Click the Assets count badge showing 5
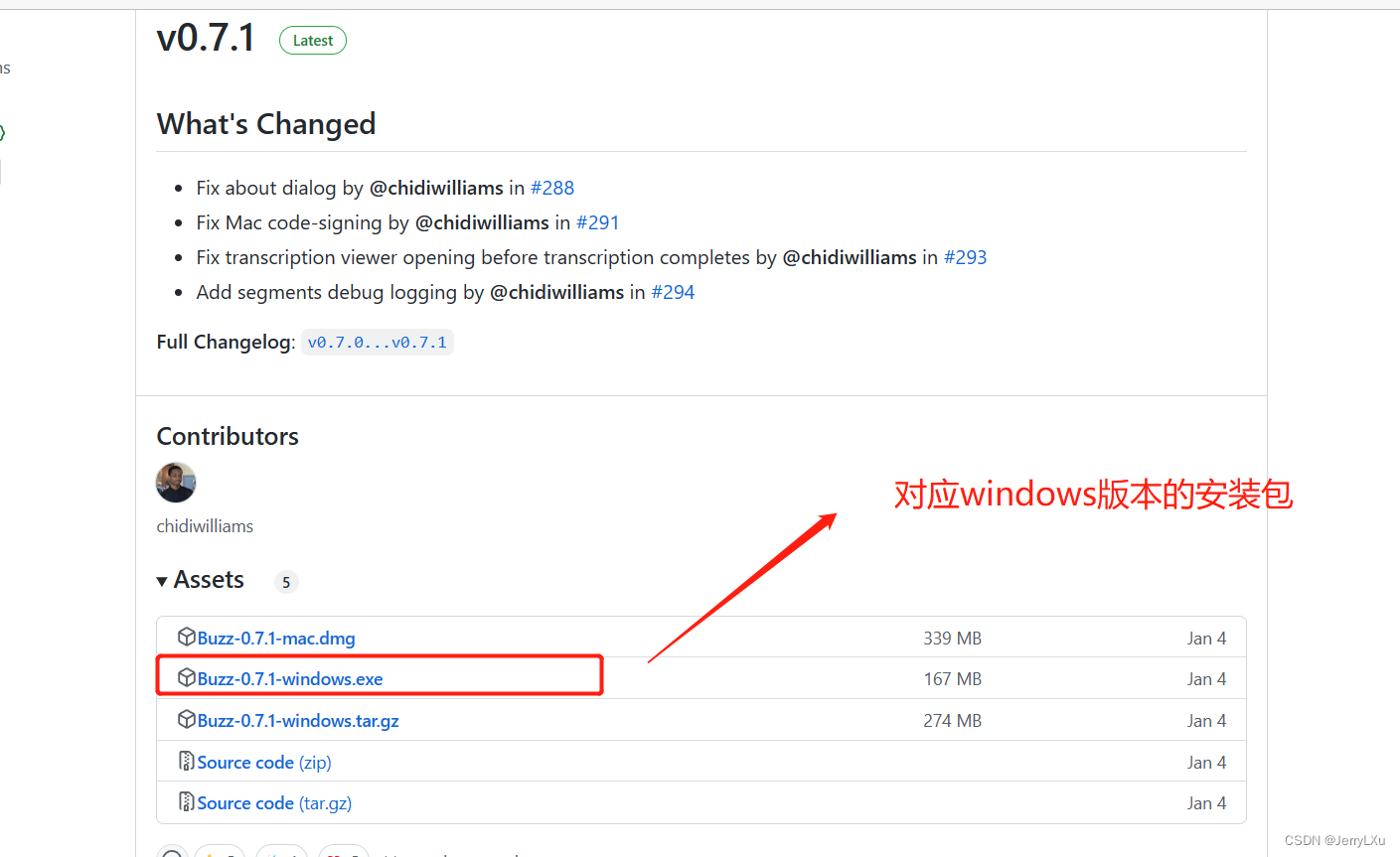 coord(286,582)
